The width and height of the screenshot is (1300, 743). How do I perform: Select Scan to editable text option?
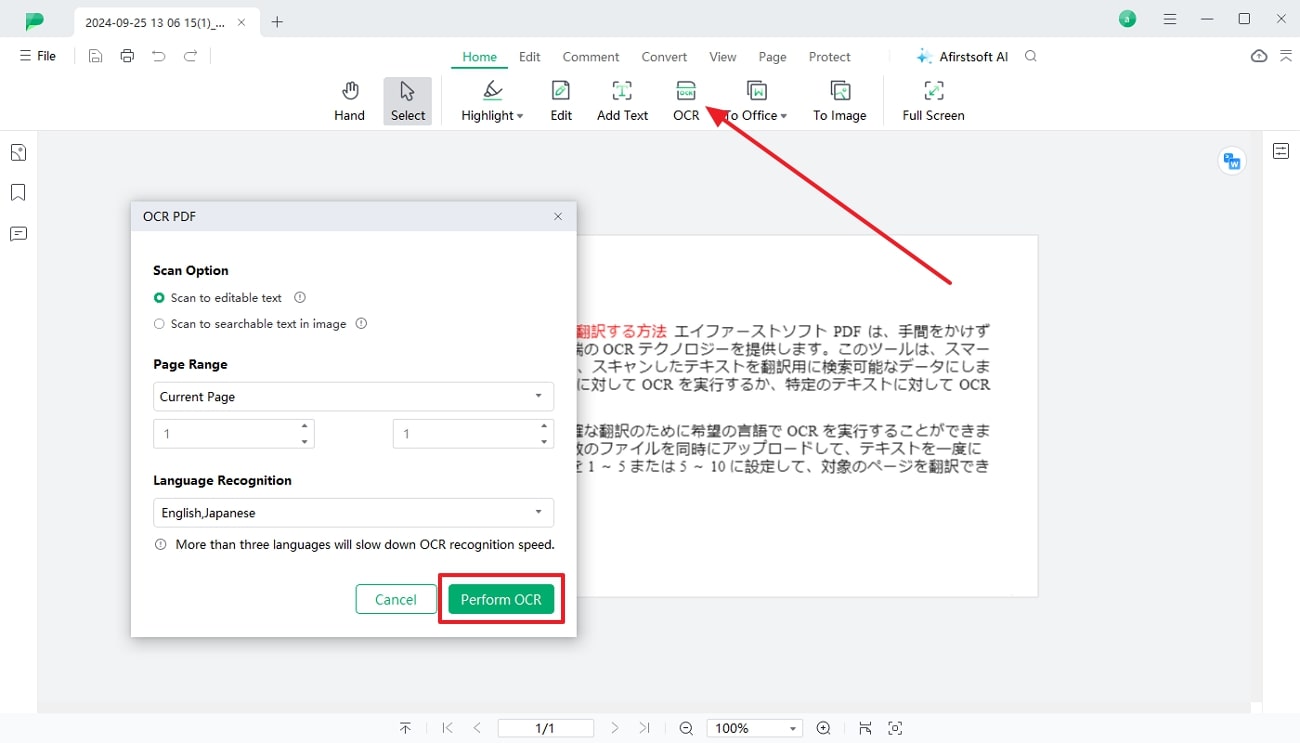coord(159,298)
